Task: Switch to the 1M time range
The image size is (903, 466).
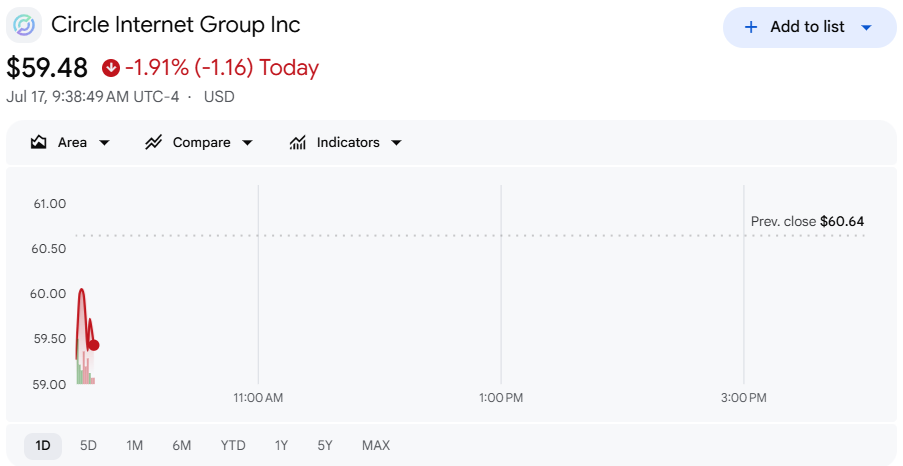Action: [x=134, y=445]
